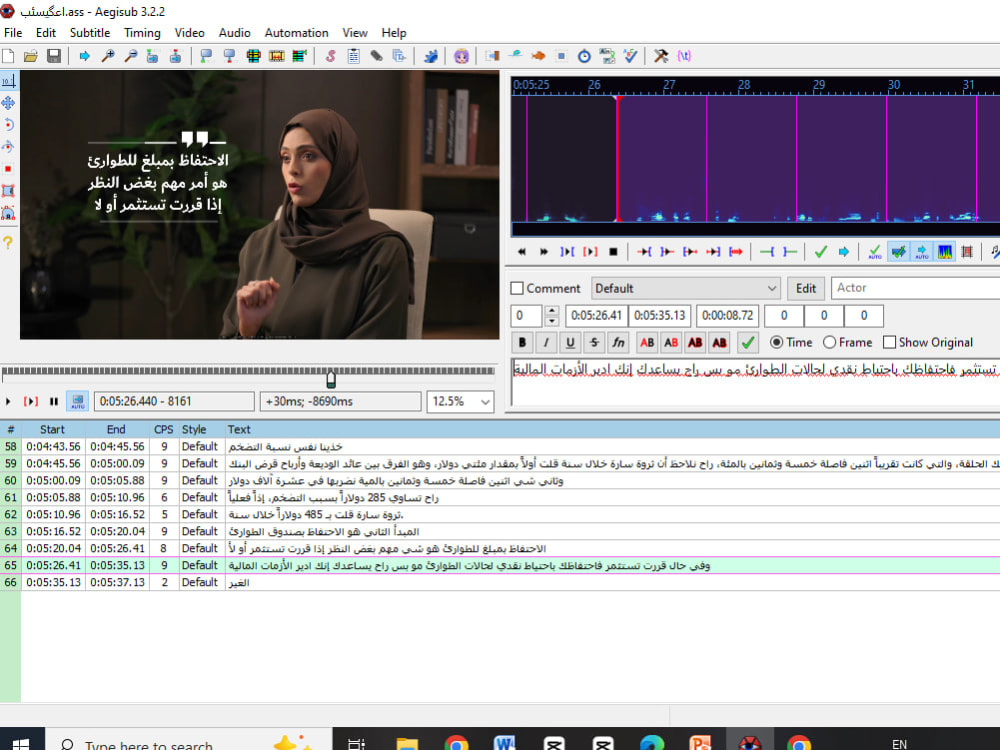1000x750 pixels.
Task: Check the Comment checkbox
Action: point(517,288)
